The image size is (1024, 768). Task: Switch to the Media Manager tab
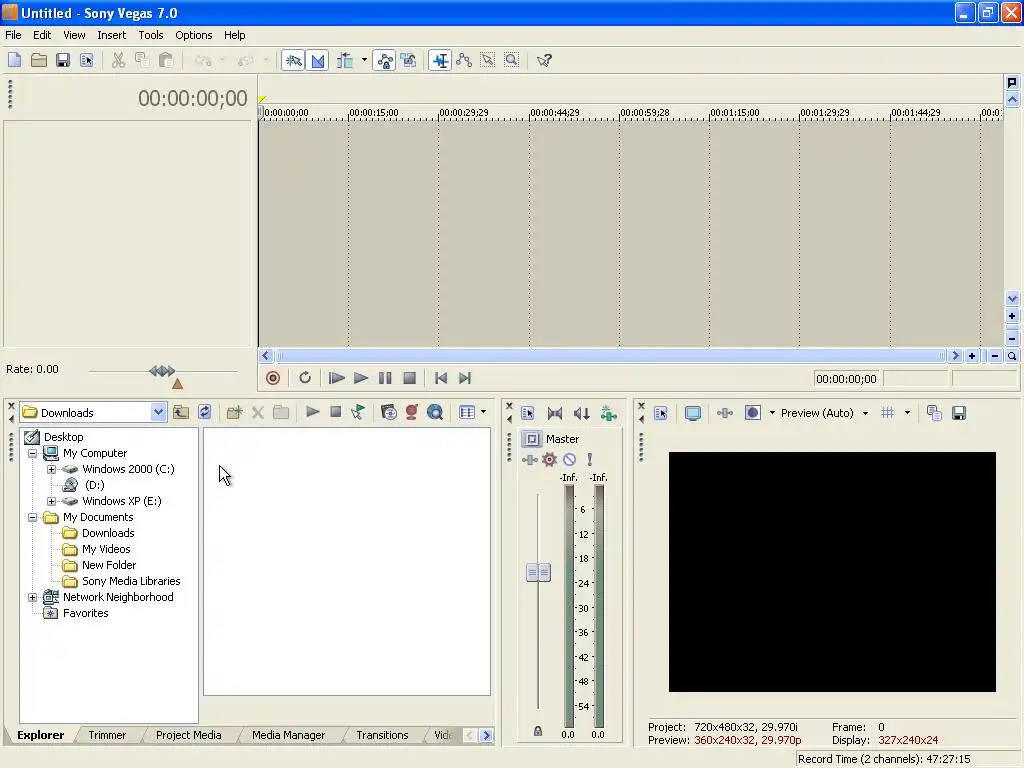click(x=288, y=735)
